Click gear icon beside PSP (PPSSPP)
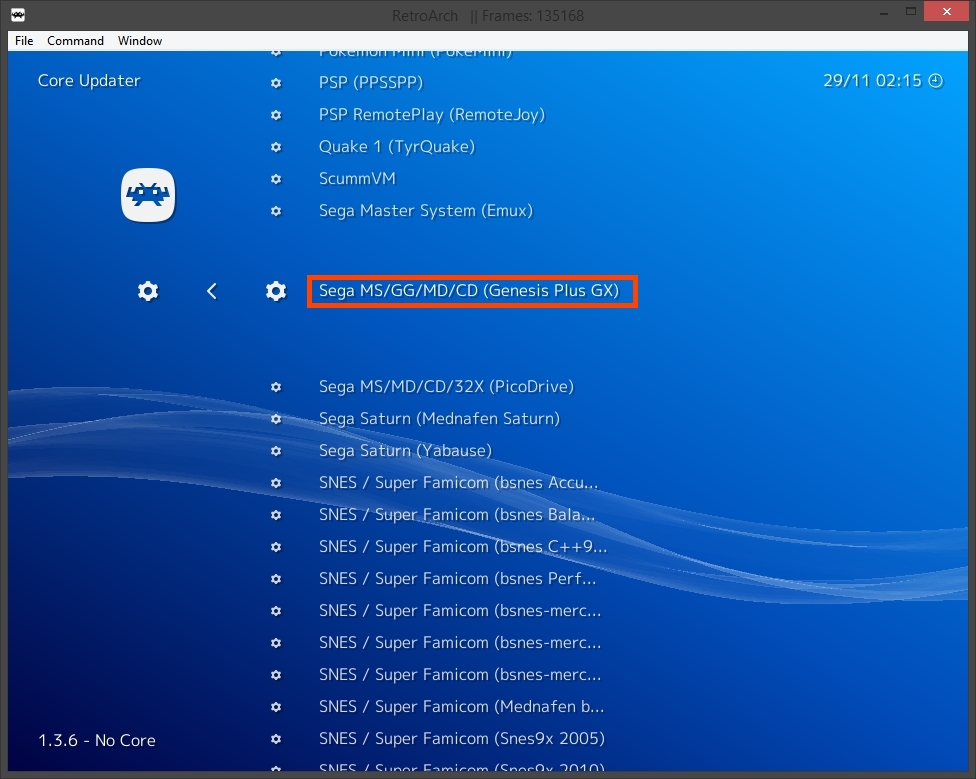The width and height of the screenshot is (976, 779). click(x=276, y=83)
